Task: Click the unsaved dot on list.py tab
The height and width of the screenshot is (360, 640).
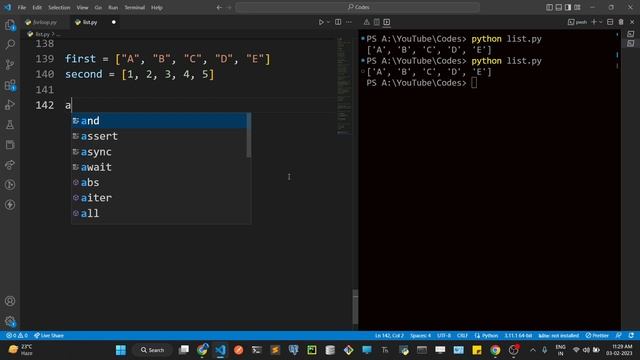Action: 114,22
